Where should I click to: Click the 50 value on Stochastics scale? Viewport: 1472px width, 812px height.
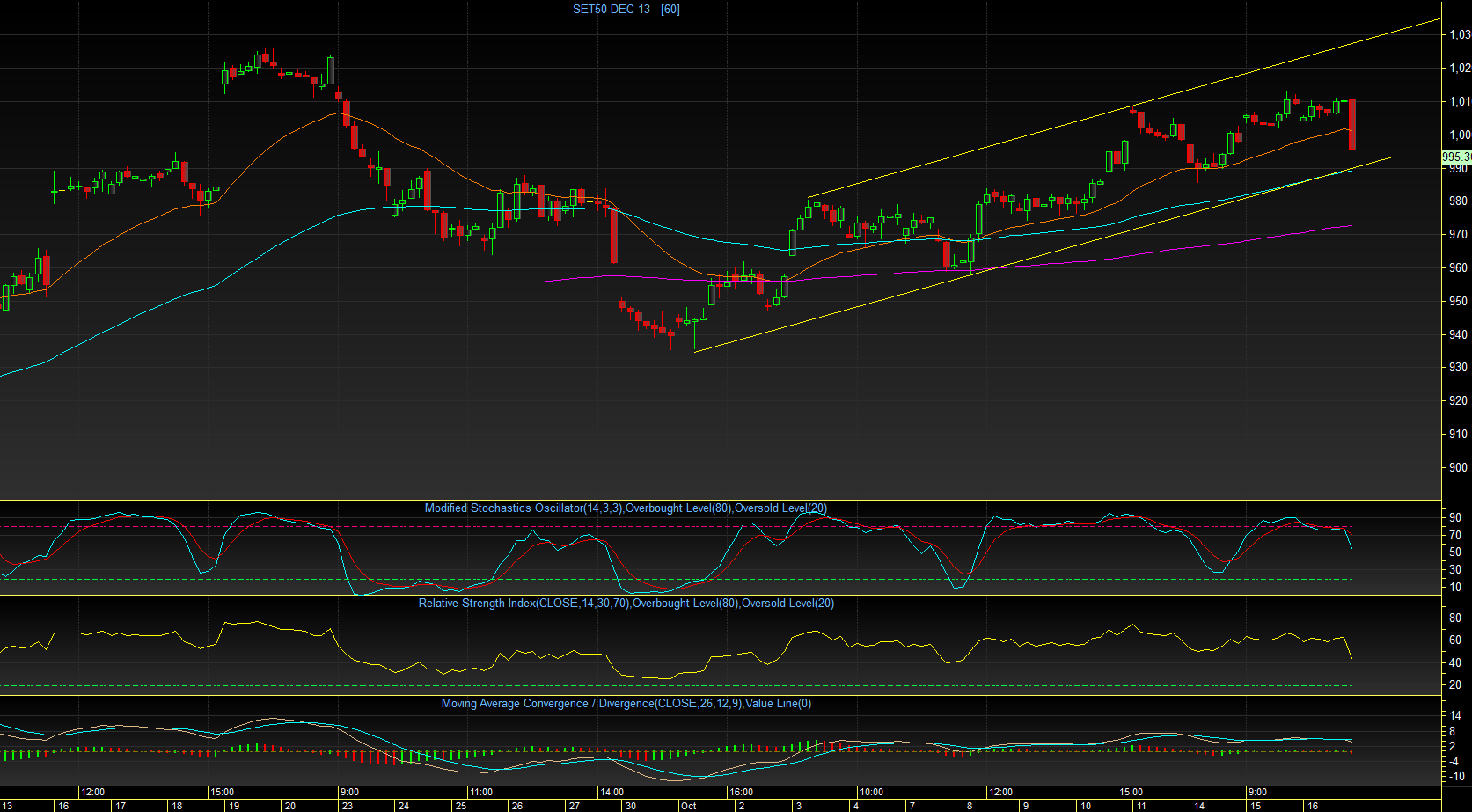pos(1455,553)
